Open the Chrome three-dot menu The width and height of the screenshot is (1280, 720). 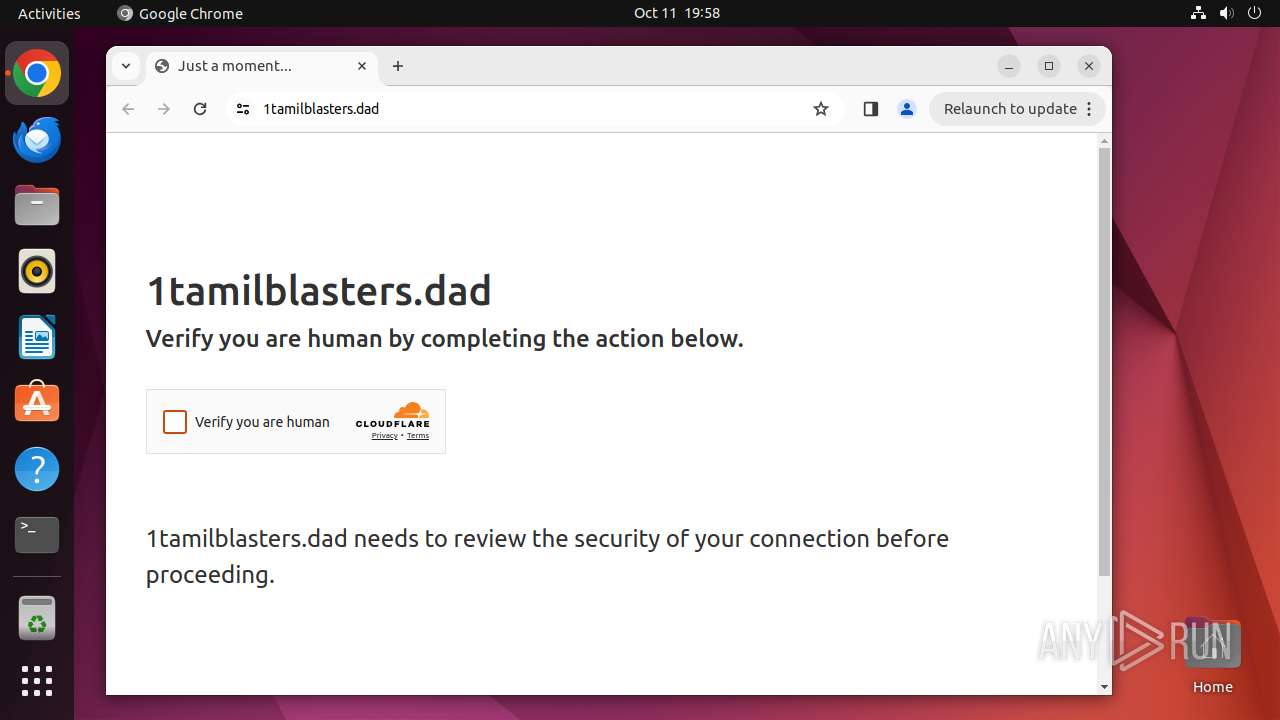(x=1090, y=109)
